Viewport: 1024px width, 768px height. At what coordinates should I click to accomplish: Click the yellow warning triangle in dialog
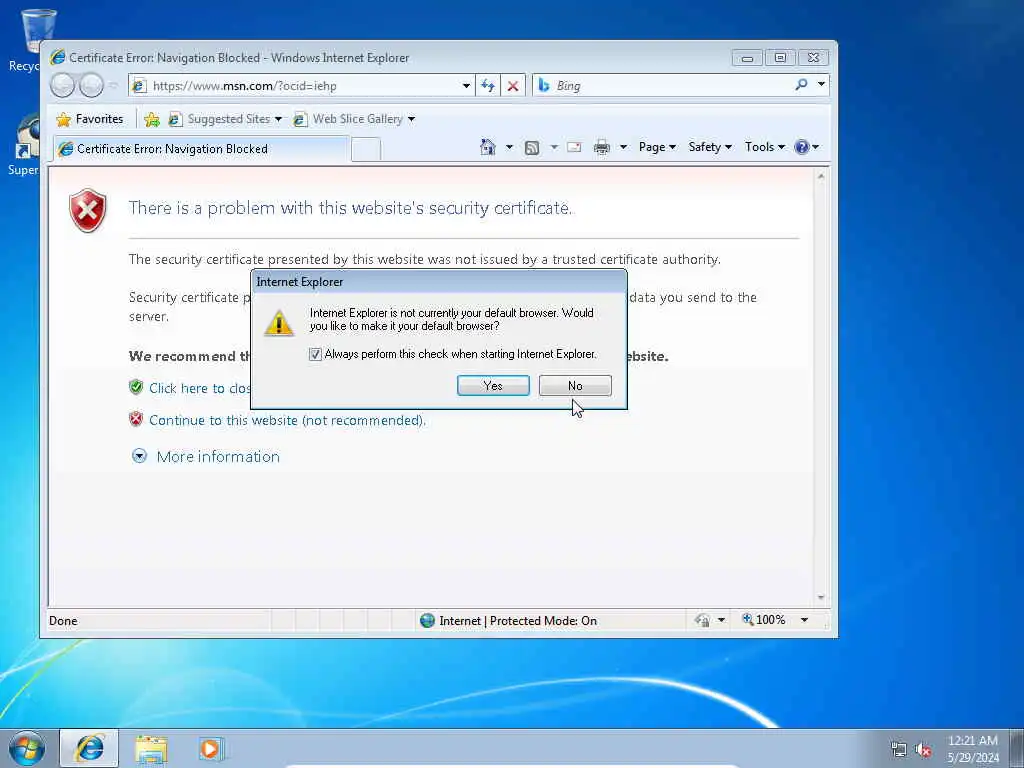[279, 323]
